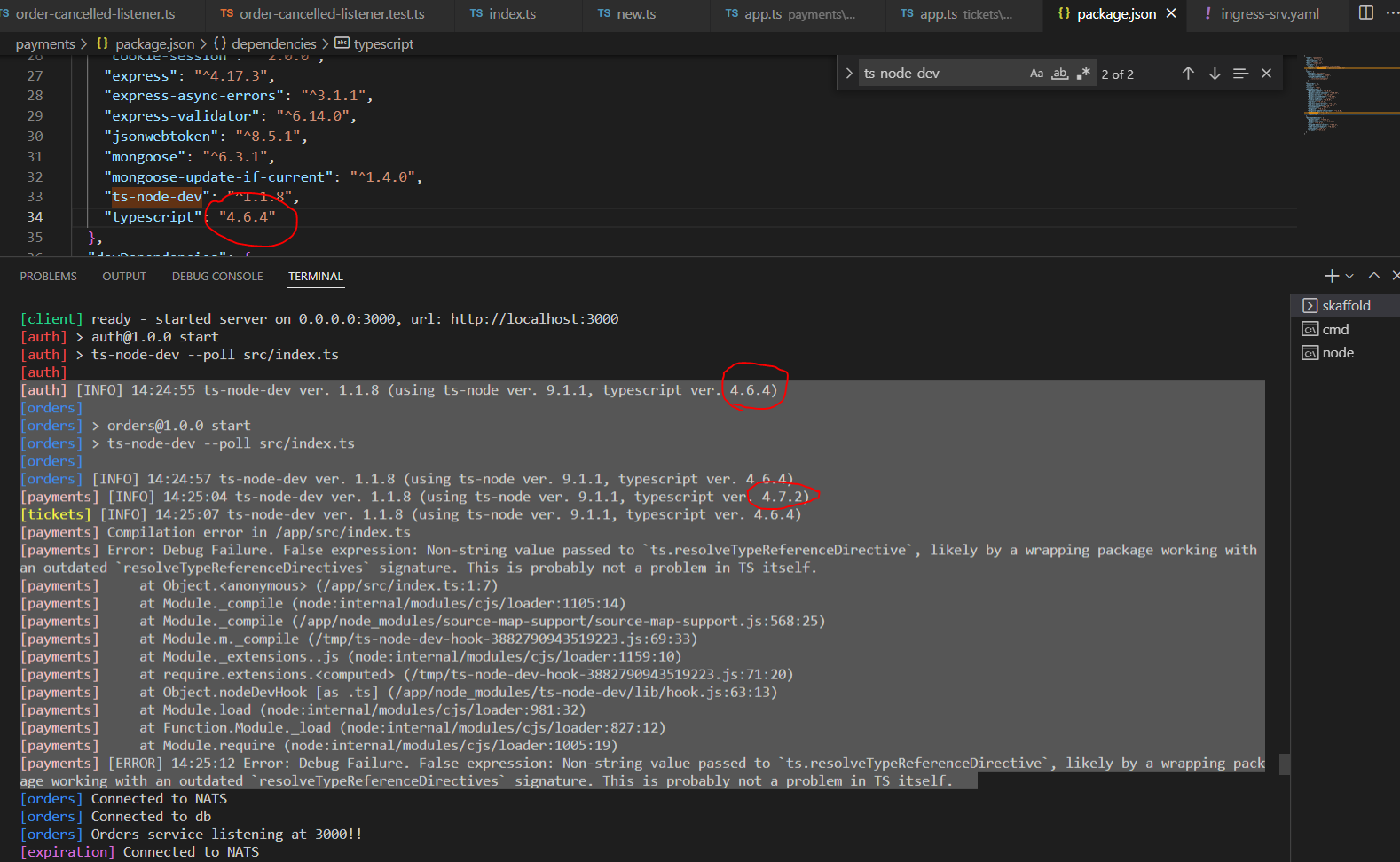Select the cmd terminal

pyautogui.click(x=1346, y=329)
